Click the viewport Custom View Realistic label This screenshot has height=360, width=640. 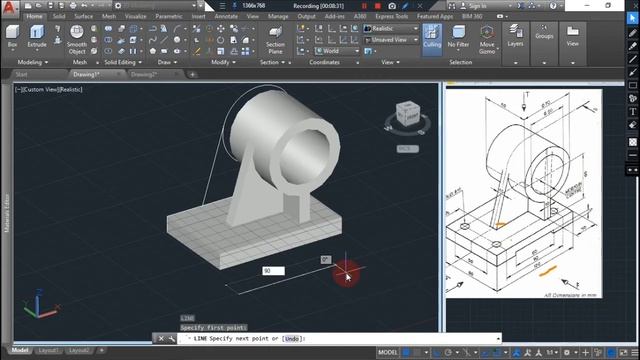(x=49, y=89)
